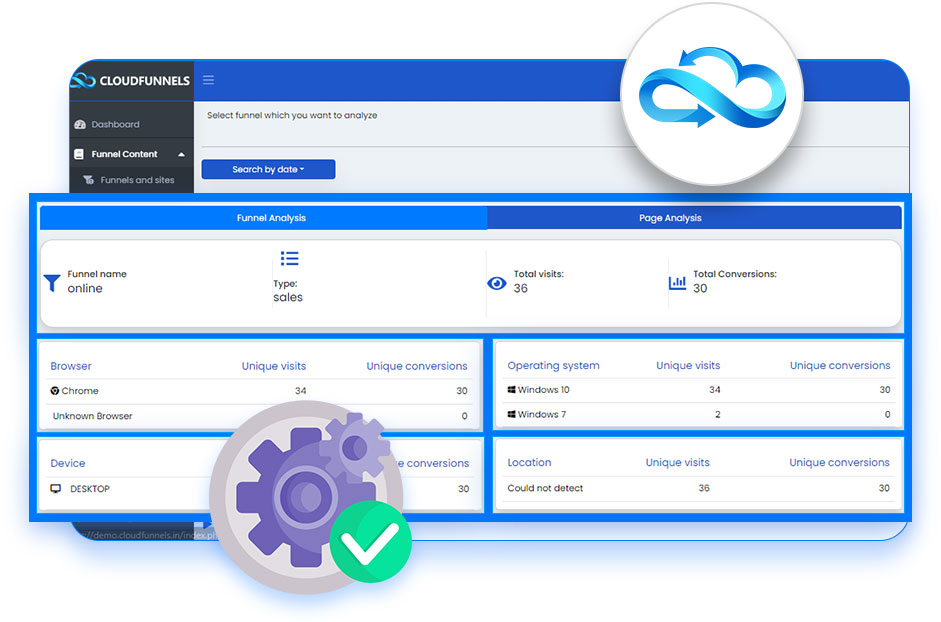This screenshot has height=622, width=941.
Task: Click the list icon above Type
Action: point(289,258)
